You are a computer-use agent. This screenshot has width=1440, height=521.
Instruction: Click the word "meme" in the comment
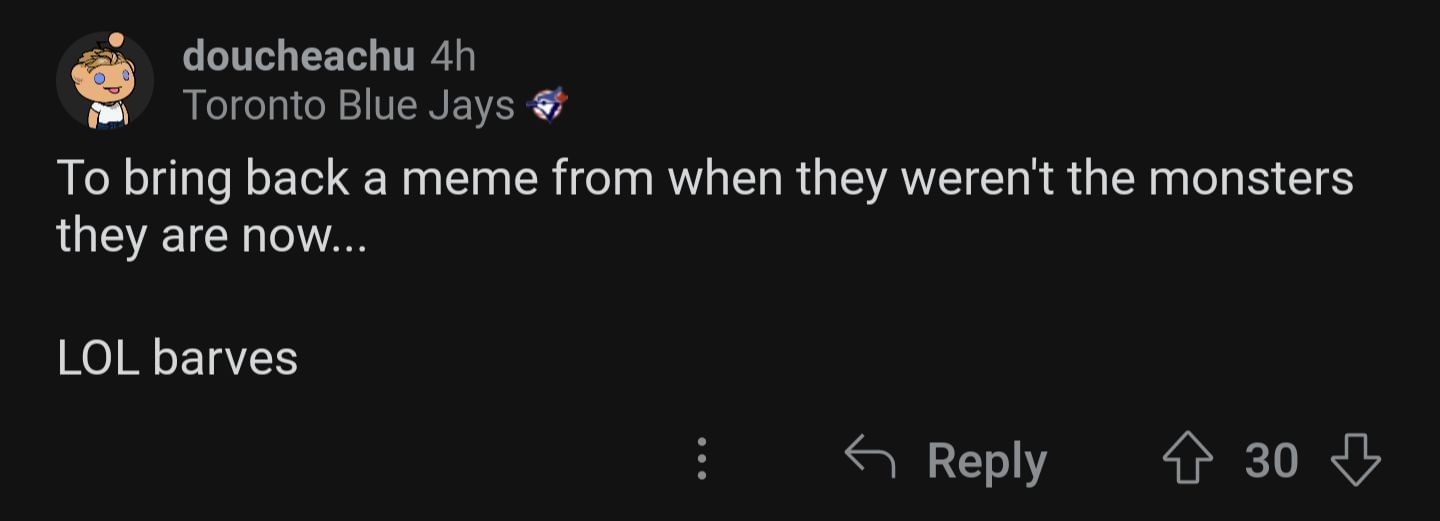(x=469, y=179)
